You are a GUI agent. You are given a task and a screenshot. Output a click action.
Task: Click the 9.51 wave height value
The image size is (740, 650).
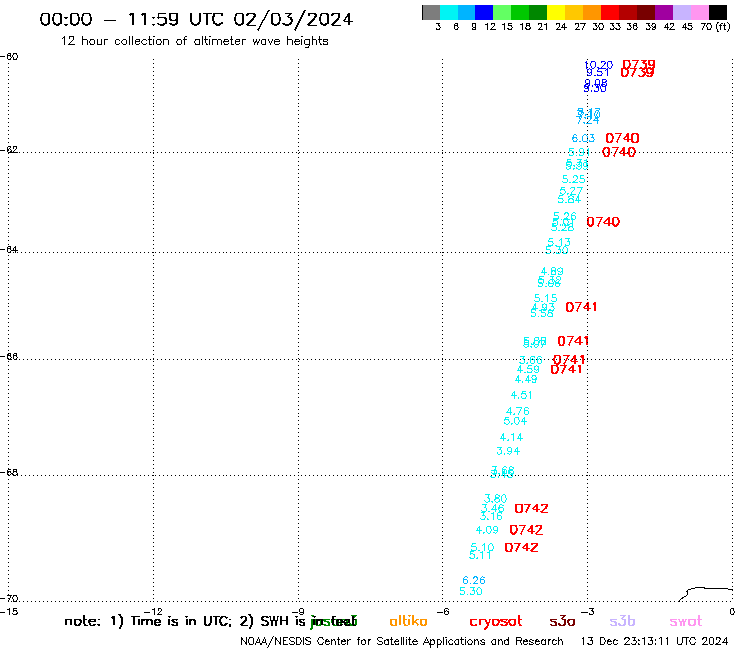click(597, 72)
